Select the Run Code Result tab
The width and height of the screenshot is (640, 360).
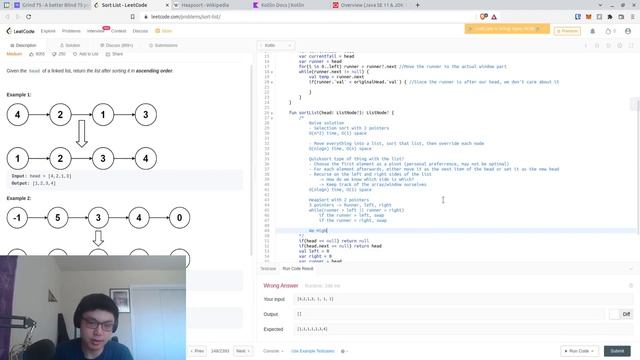pyautogui.click(x=298, y=269)
